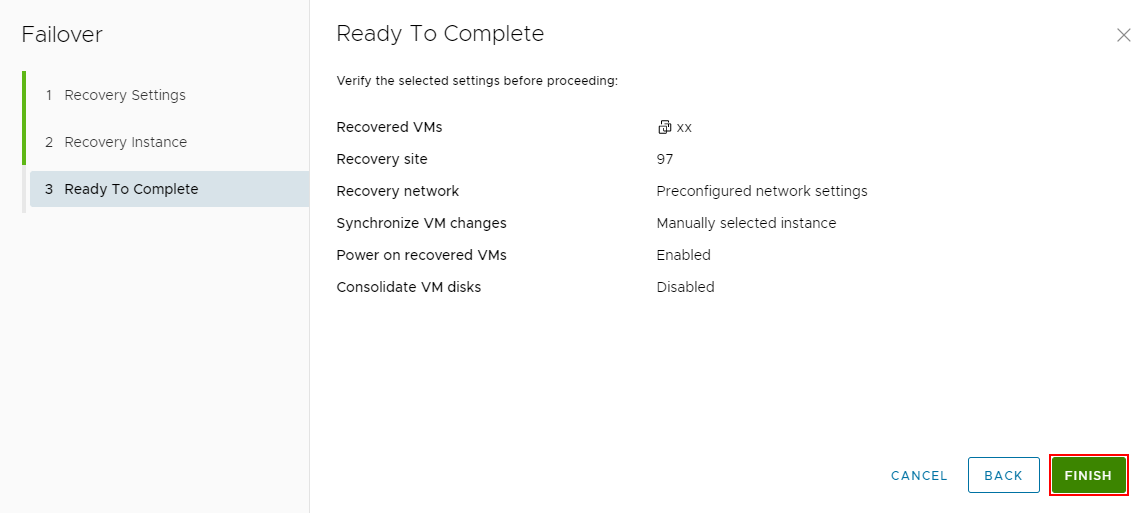This screenshot has width=1146, height=513.
Task: Click the Manually selected instance value
Action: [x=746, y=223]
